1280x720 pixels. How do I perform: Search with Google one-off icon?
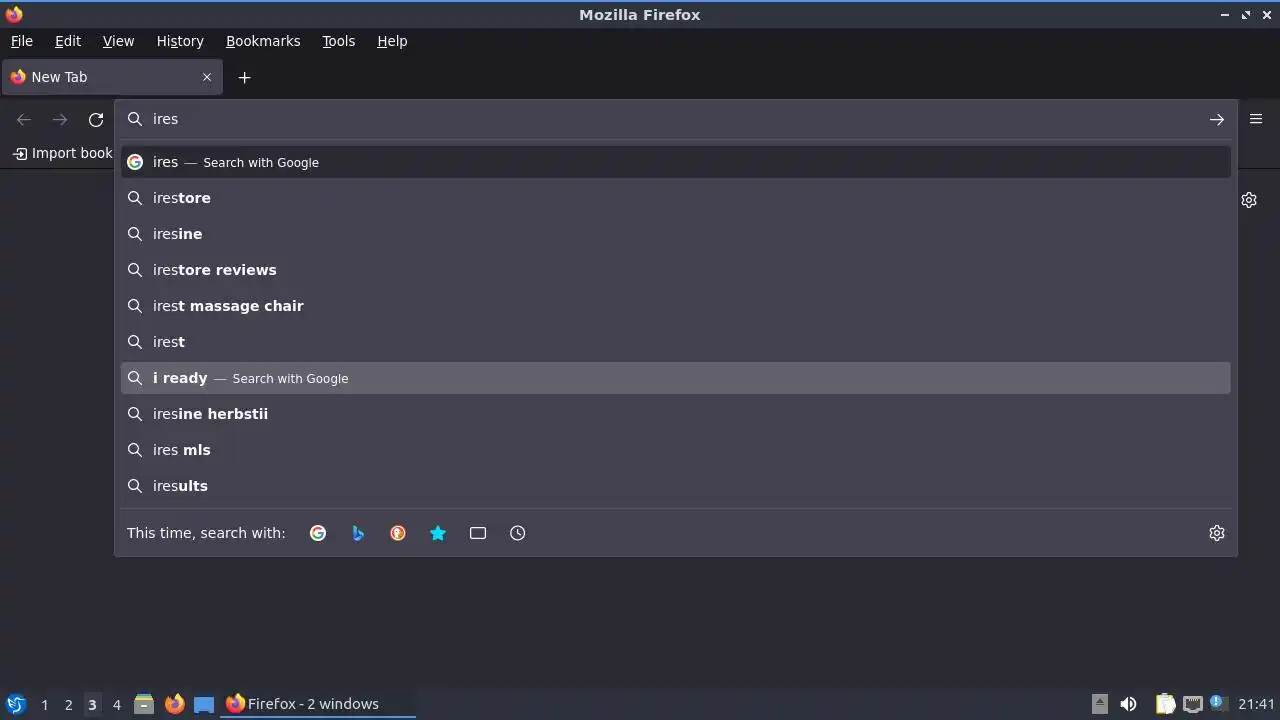[318, 533]
